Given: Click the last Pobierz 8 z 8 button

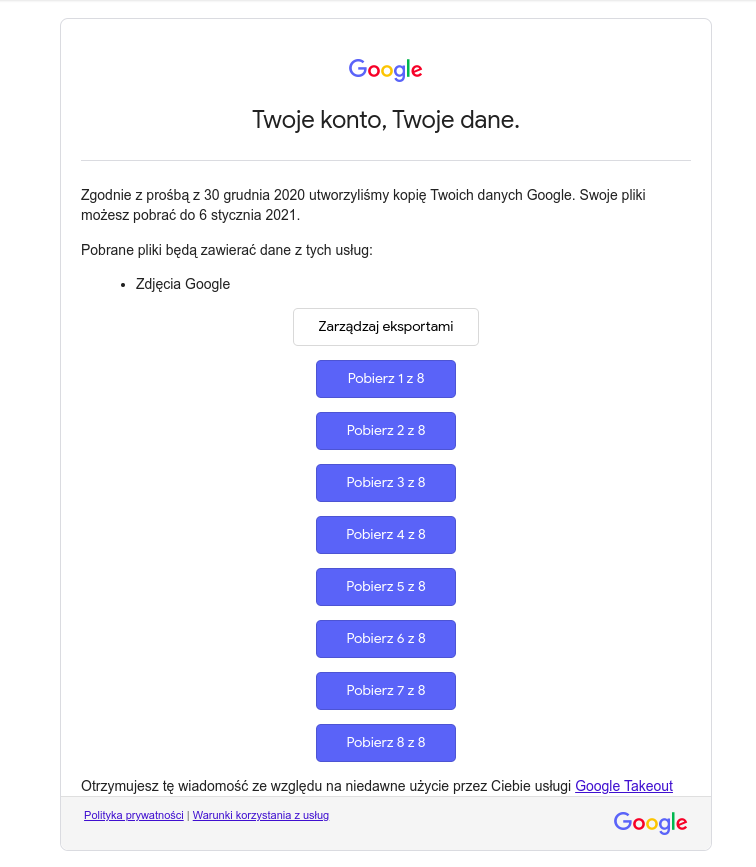Looking at the screenshot, I should pos(386,743).
